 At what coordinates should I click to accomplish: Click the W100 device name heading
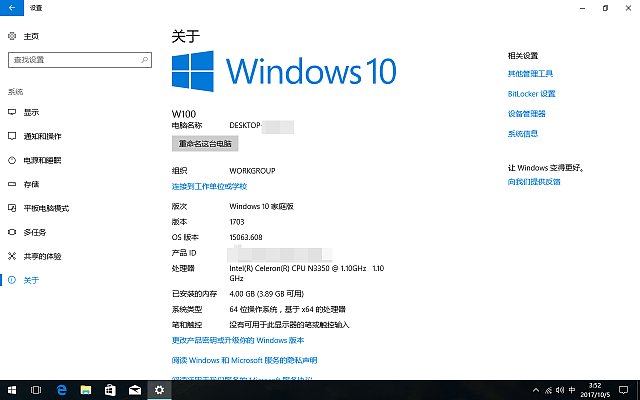pyautogui.click(x=184, y=114)
